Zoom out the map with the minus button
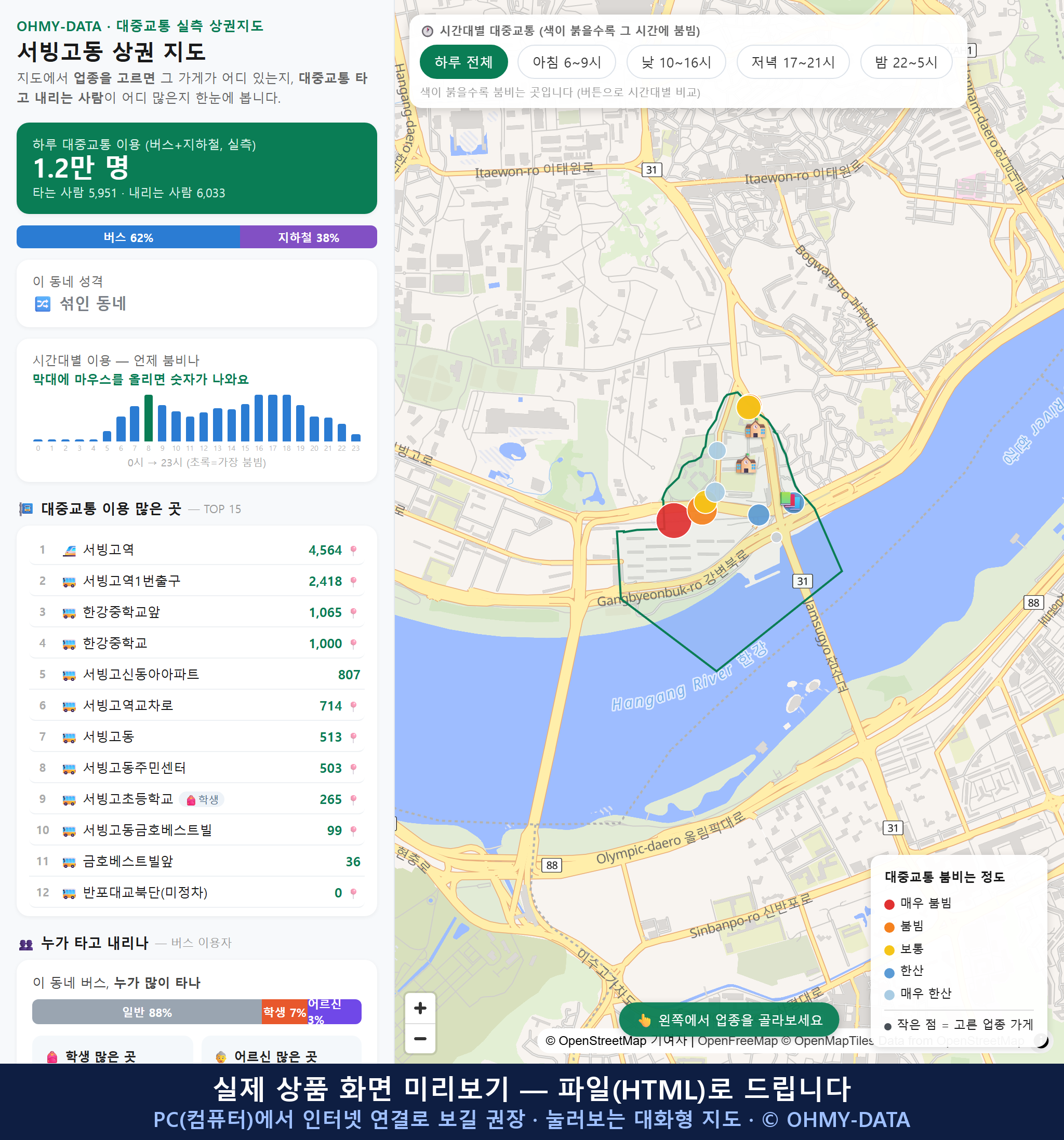Image resolution: width=1064 pixels, height=1140 pixels. (420, 1039)
